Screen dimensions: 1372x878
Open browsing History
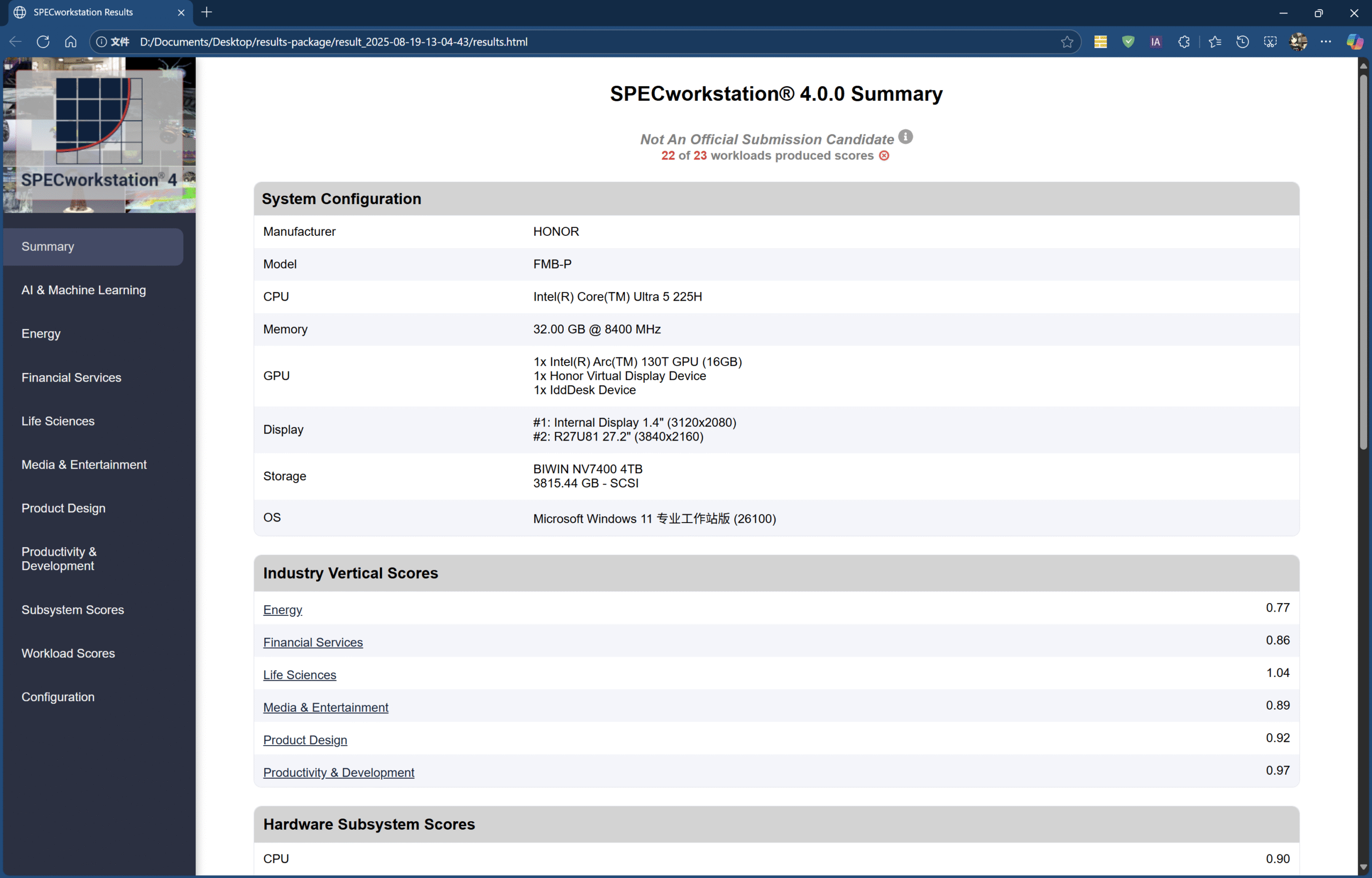click(1243, 42)
